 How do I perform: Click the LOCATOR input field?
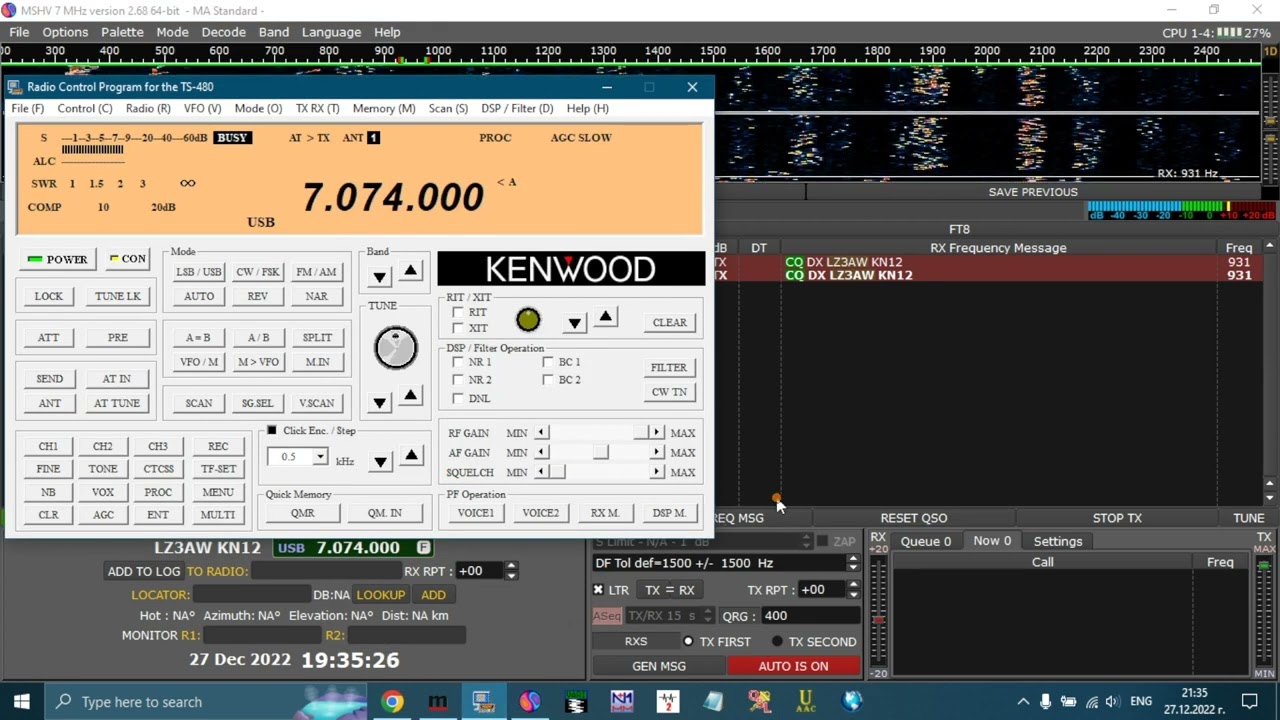tap(250, 595)
